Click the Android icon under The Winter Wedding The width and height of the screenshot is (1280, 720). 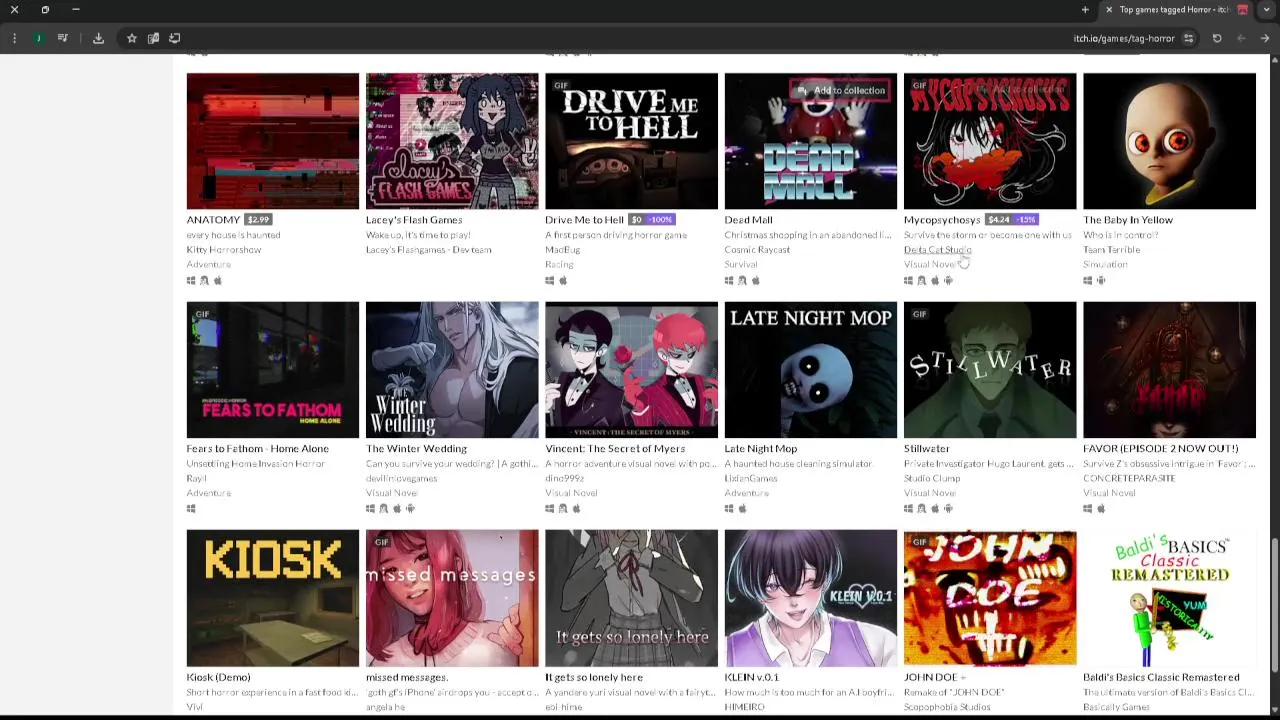click(410, 509)
